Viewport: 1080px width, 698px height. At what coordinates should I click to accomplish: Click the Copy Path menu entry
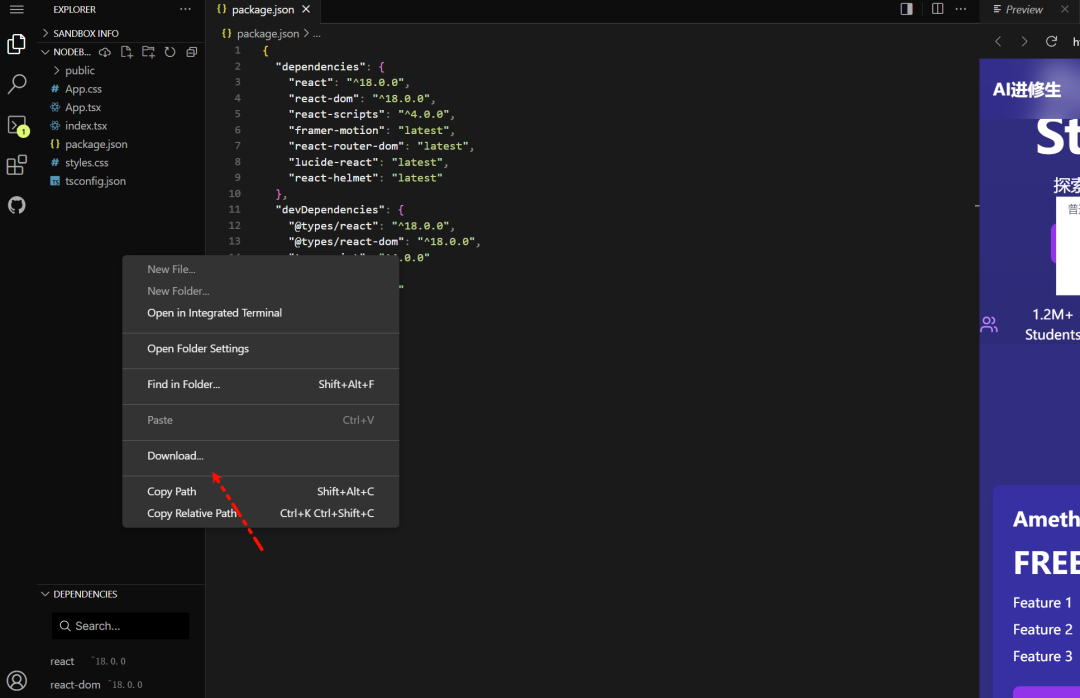[x=172, y=491]
